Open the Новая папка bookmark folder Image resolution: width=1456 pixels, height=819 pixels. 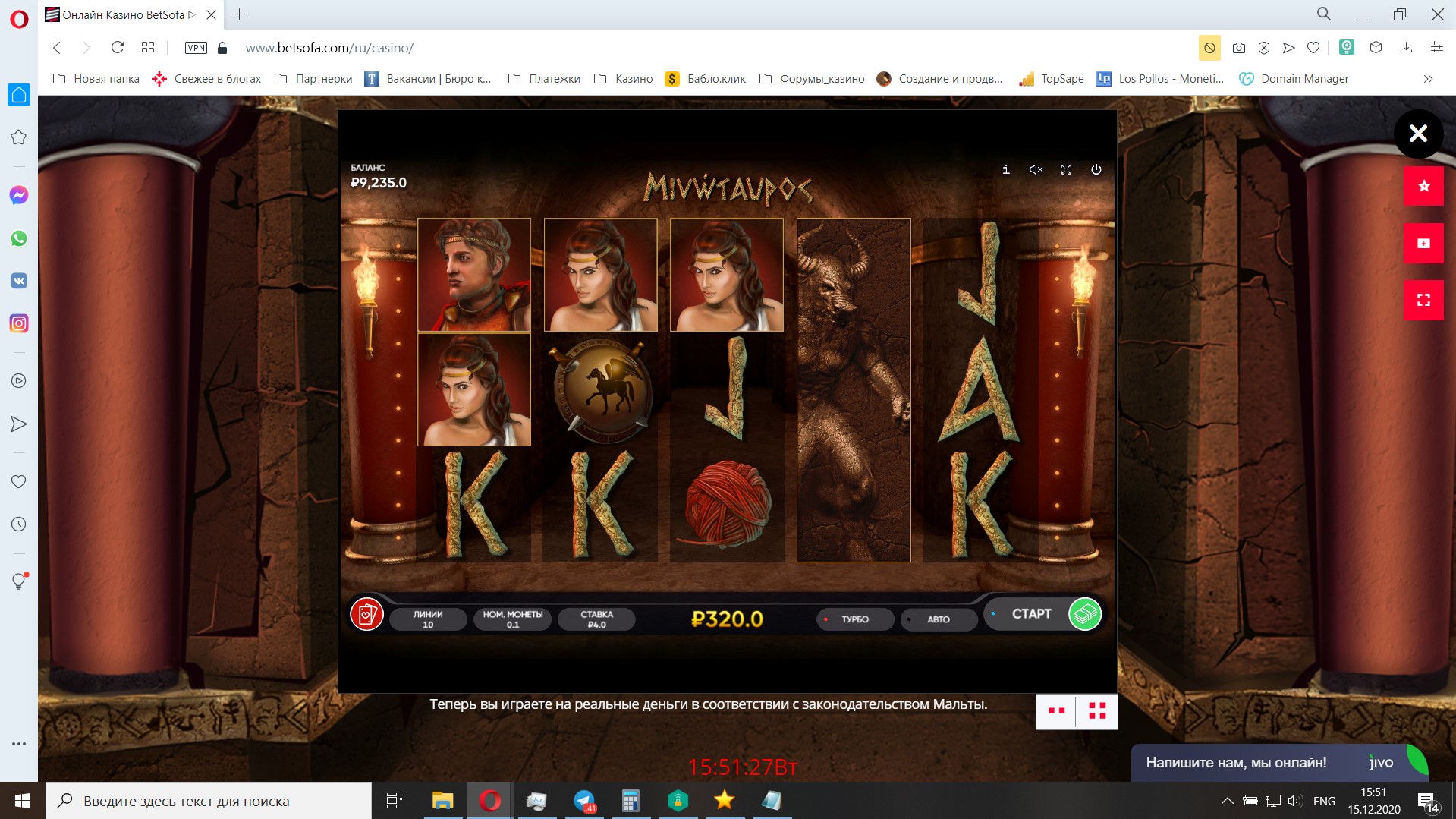tap(96, 79)
